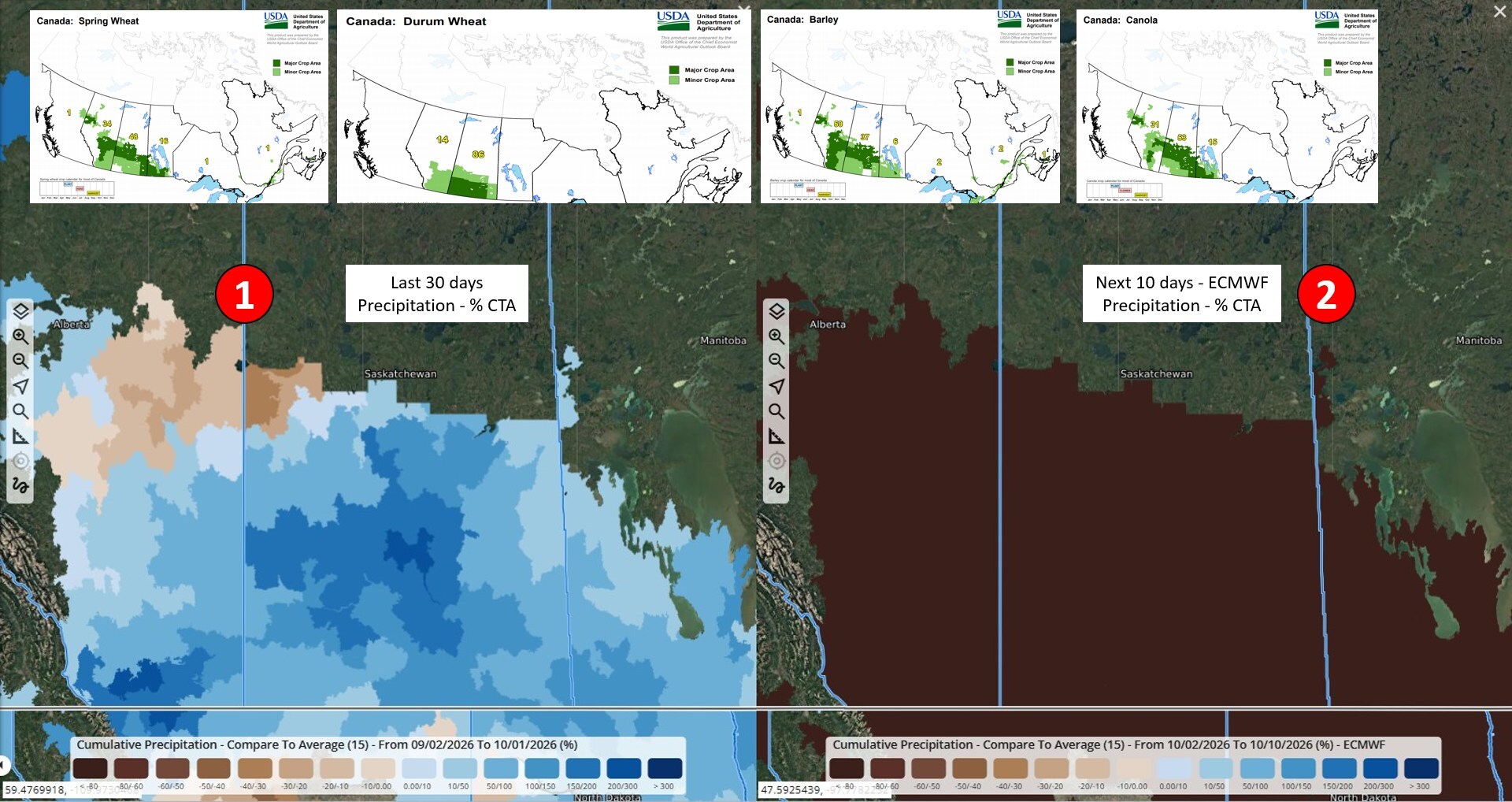
Task: Open the Canada Canola crop map thumbnail
Action: tap(1227, 106)
